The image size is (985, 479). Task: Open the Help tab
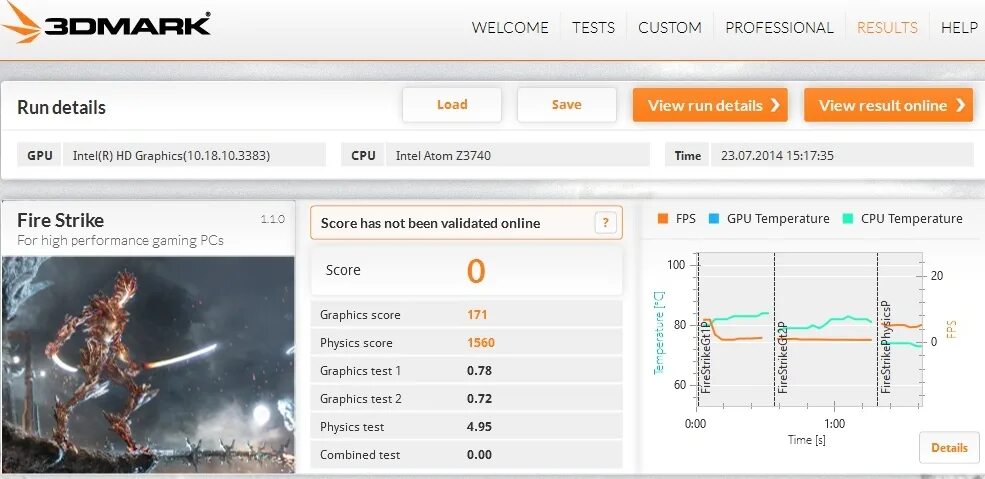tap(959, 28)
